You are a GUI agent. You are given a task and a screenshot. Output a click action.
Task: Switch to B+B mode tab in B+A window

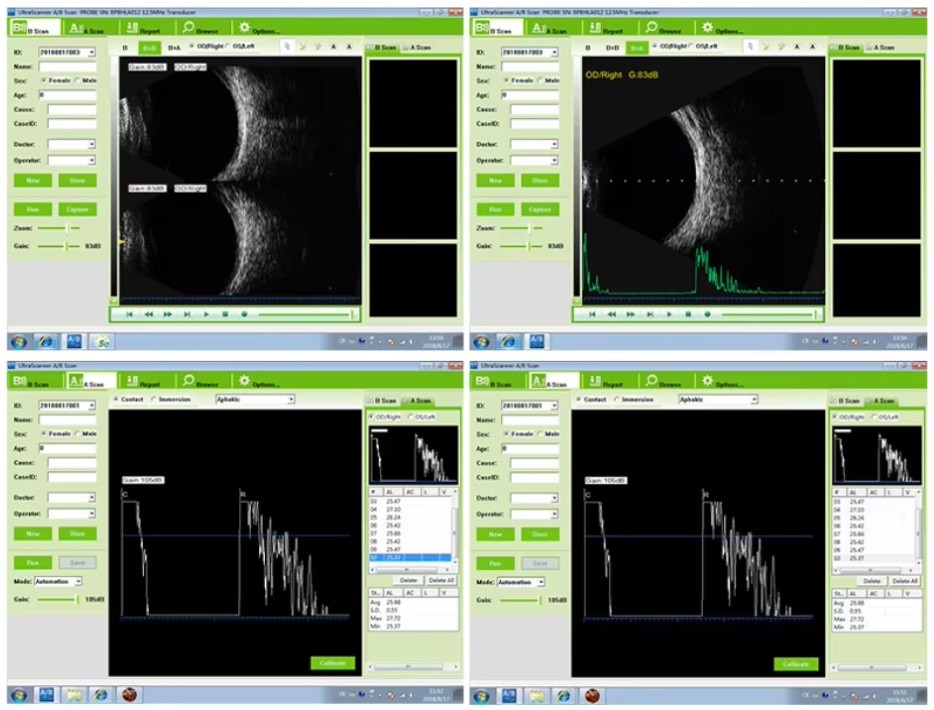[x=612, y=48]
